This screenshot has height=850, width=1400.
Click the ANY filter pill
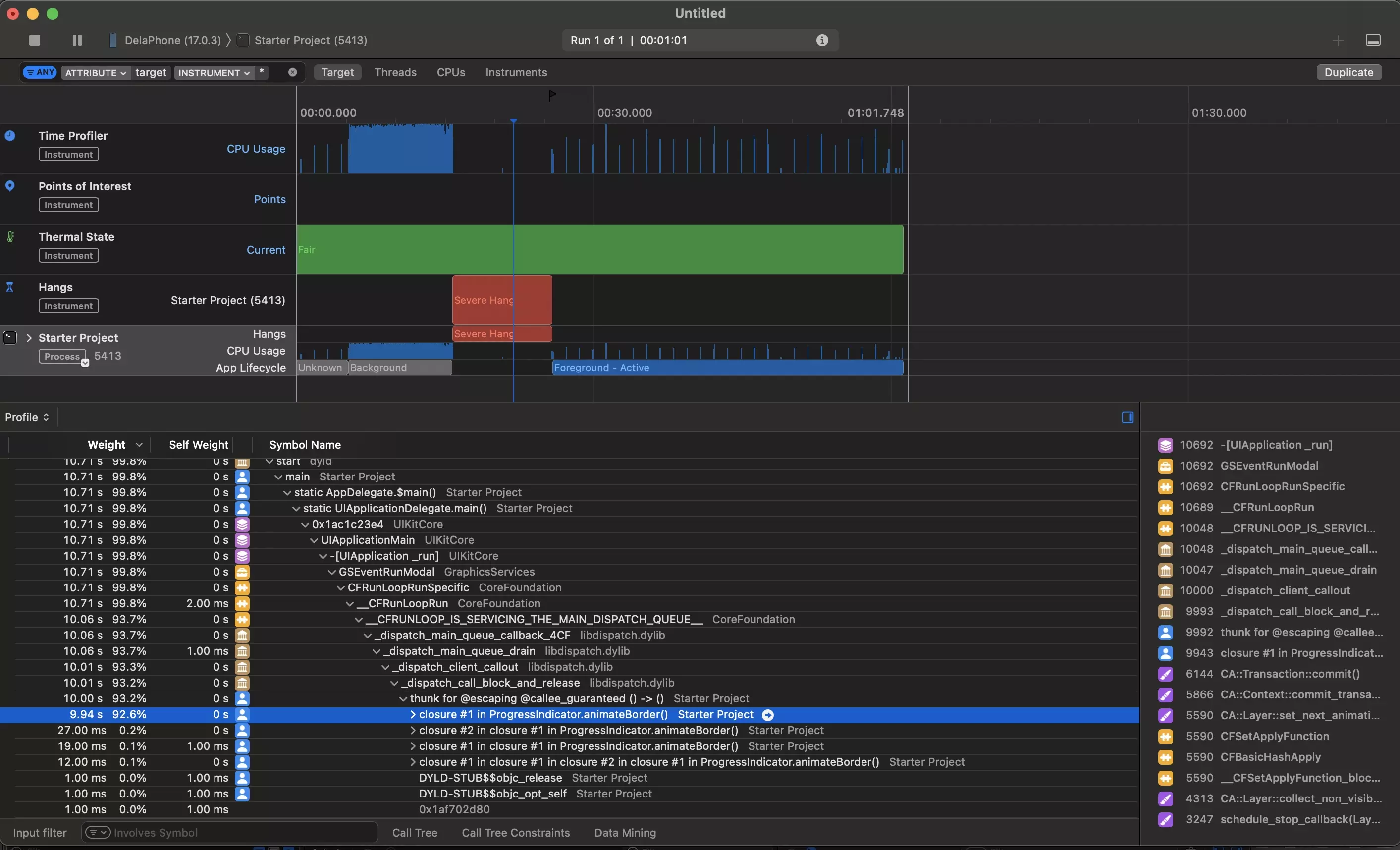click(40, 72)
